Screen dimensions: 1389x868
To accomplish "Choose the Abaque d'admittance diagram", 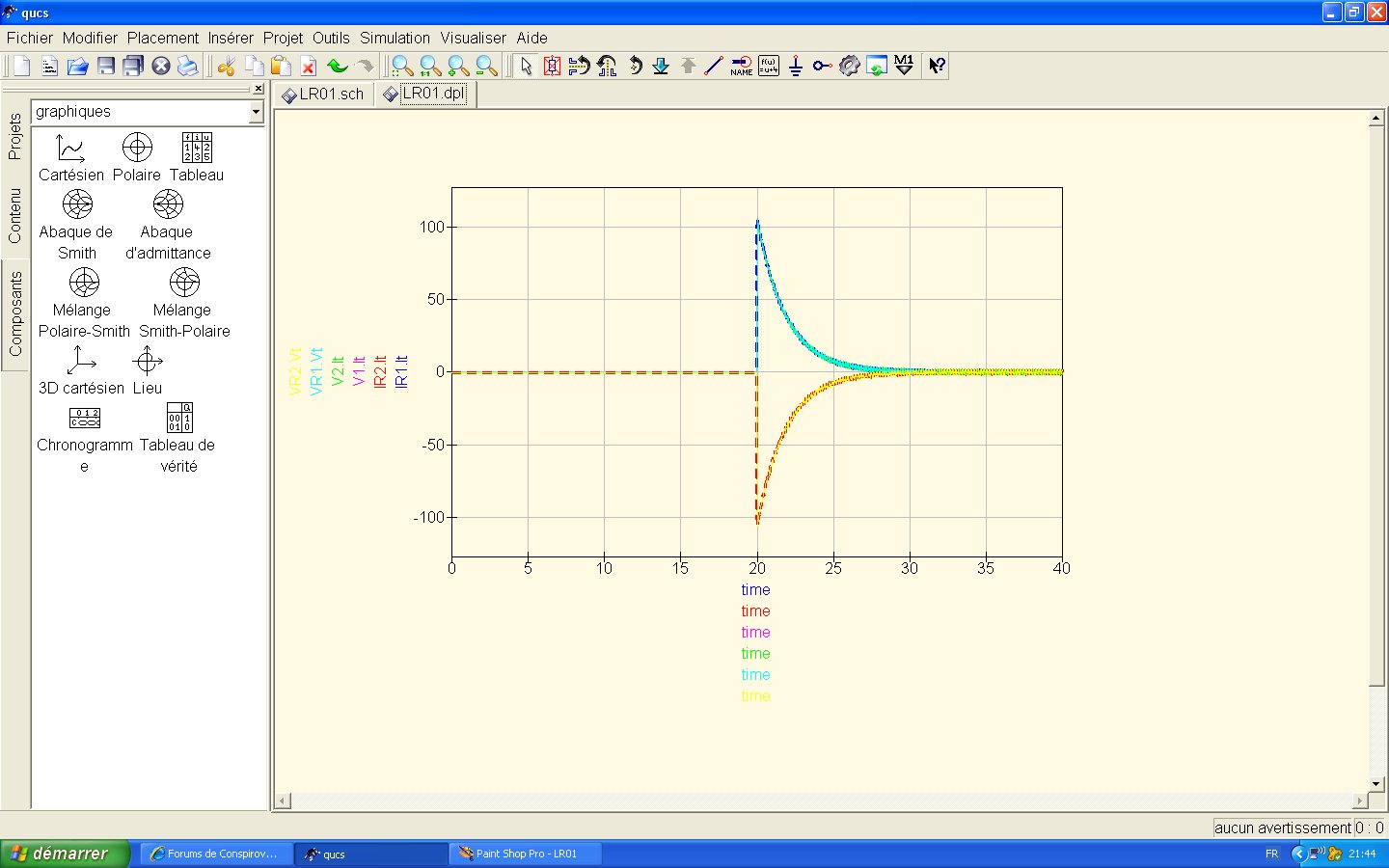I will pyautogui.click(x=168, y=226).
